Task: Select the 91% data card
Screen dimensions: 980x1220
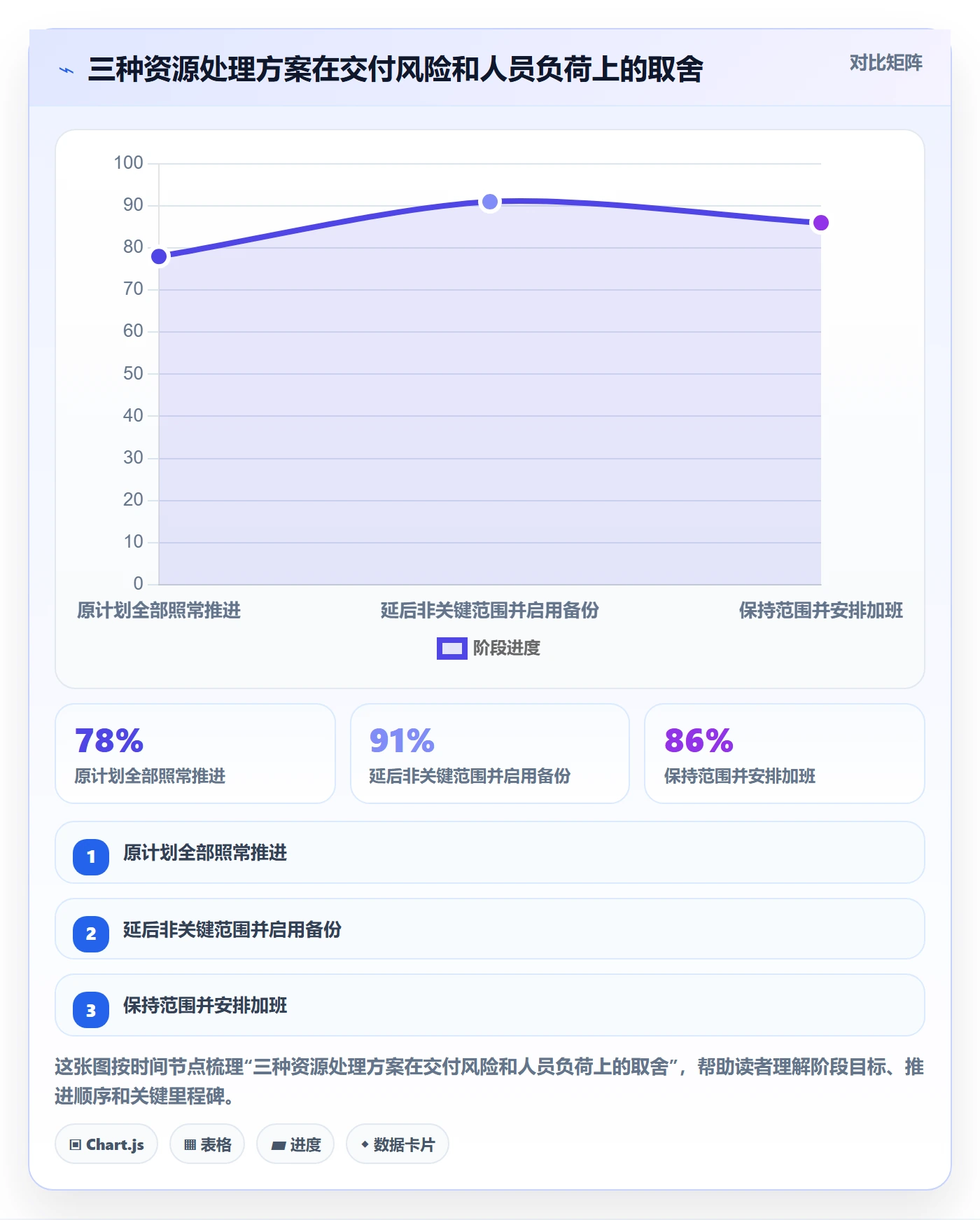Action: 490,754
